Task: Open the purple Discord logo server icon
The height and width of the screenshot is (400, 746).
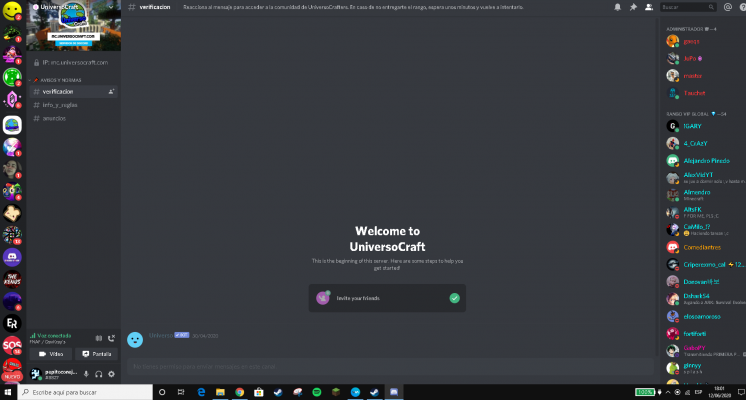Action: 12,257
